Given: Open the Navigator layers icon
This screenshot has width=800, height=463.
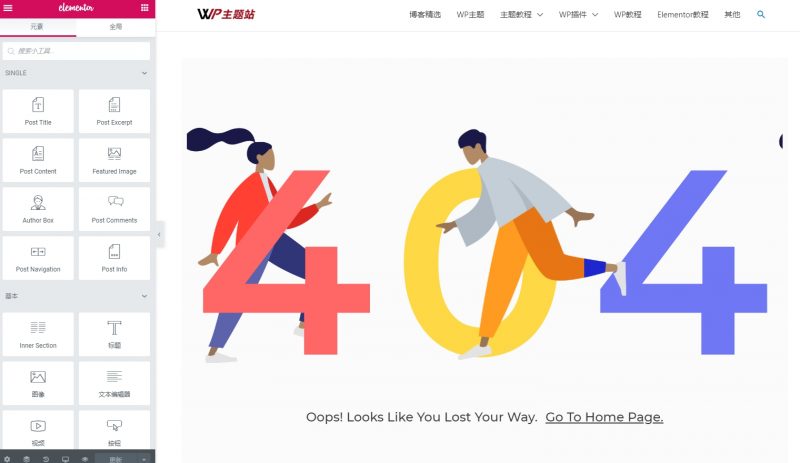Looking at the screenshot, I should point(27,459).
